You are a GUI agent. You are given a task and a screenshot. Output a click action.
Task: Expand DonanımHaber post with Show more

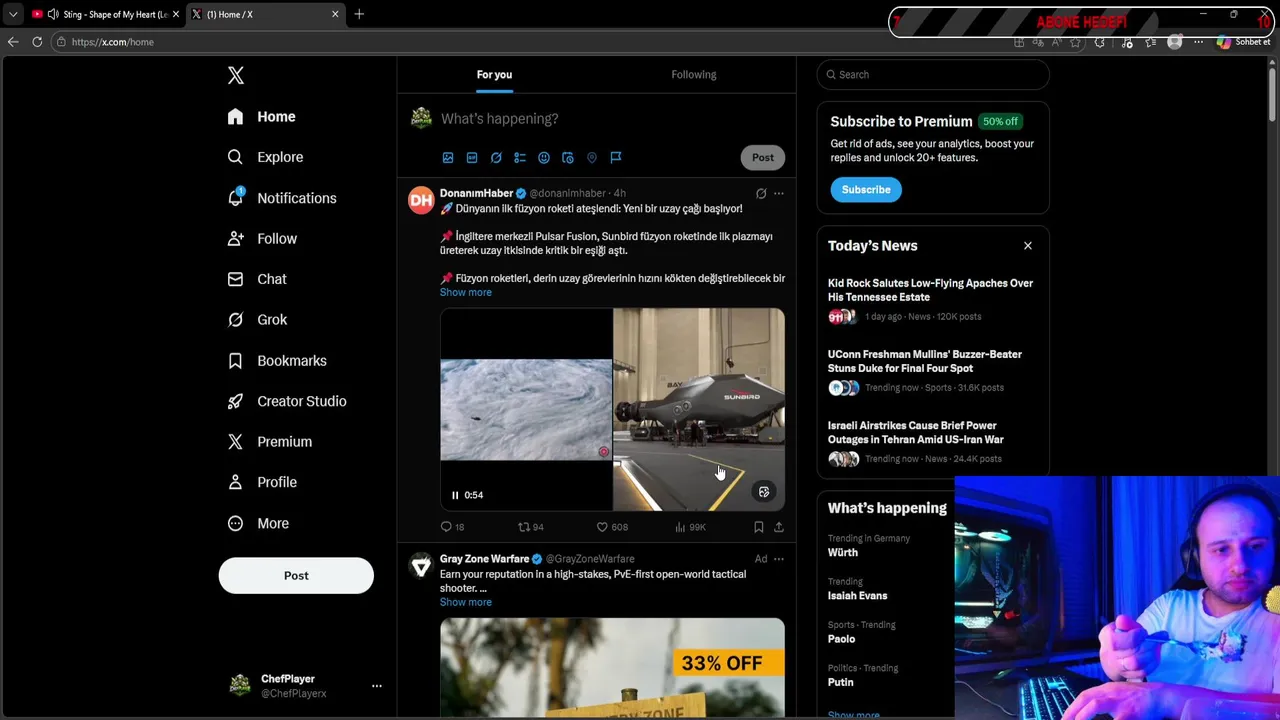click(466, 292)
